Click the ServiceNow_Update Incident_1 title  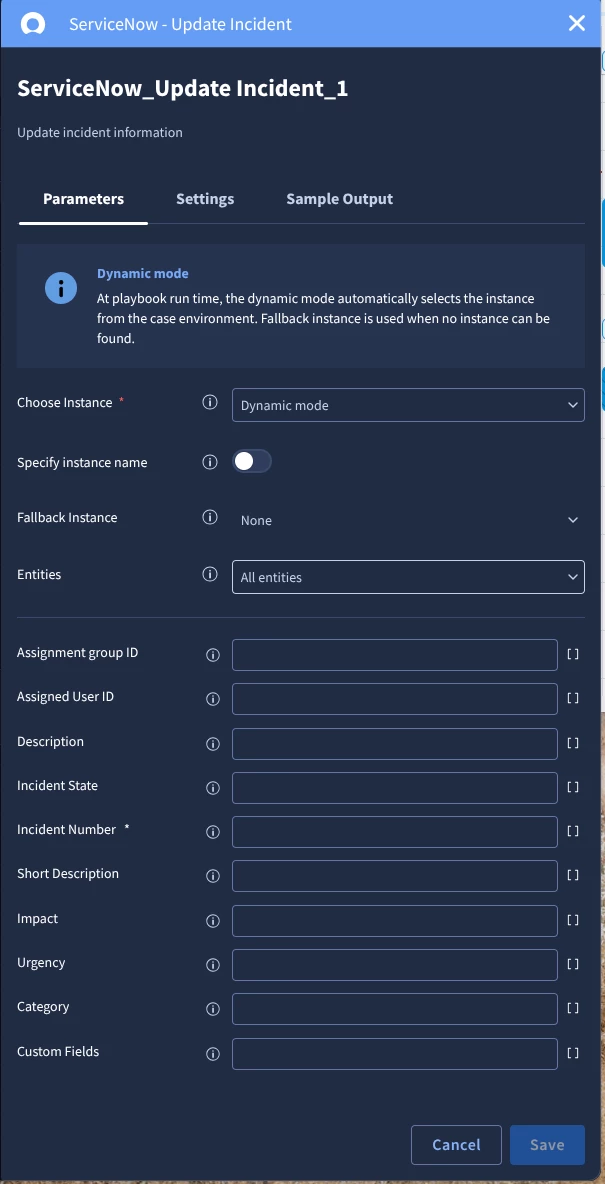(182, 88)
